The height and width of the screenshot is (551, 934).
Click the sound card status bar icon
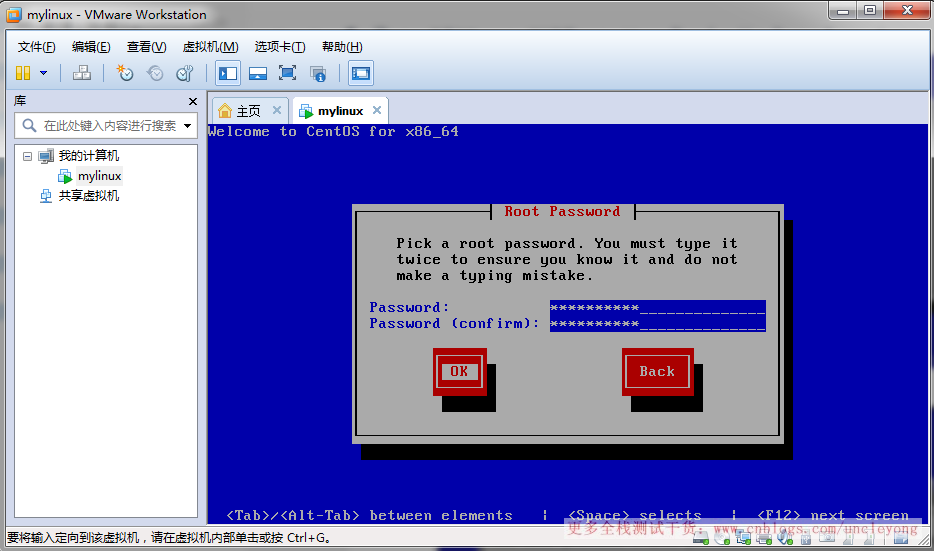point(785,538)
